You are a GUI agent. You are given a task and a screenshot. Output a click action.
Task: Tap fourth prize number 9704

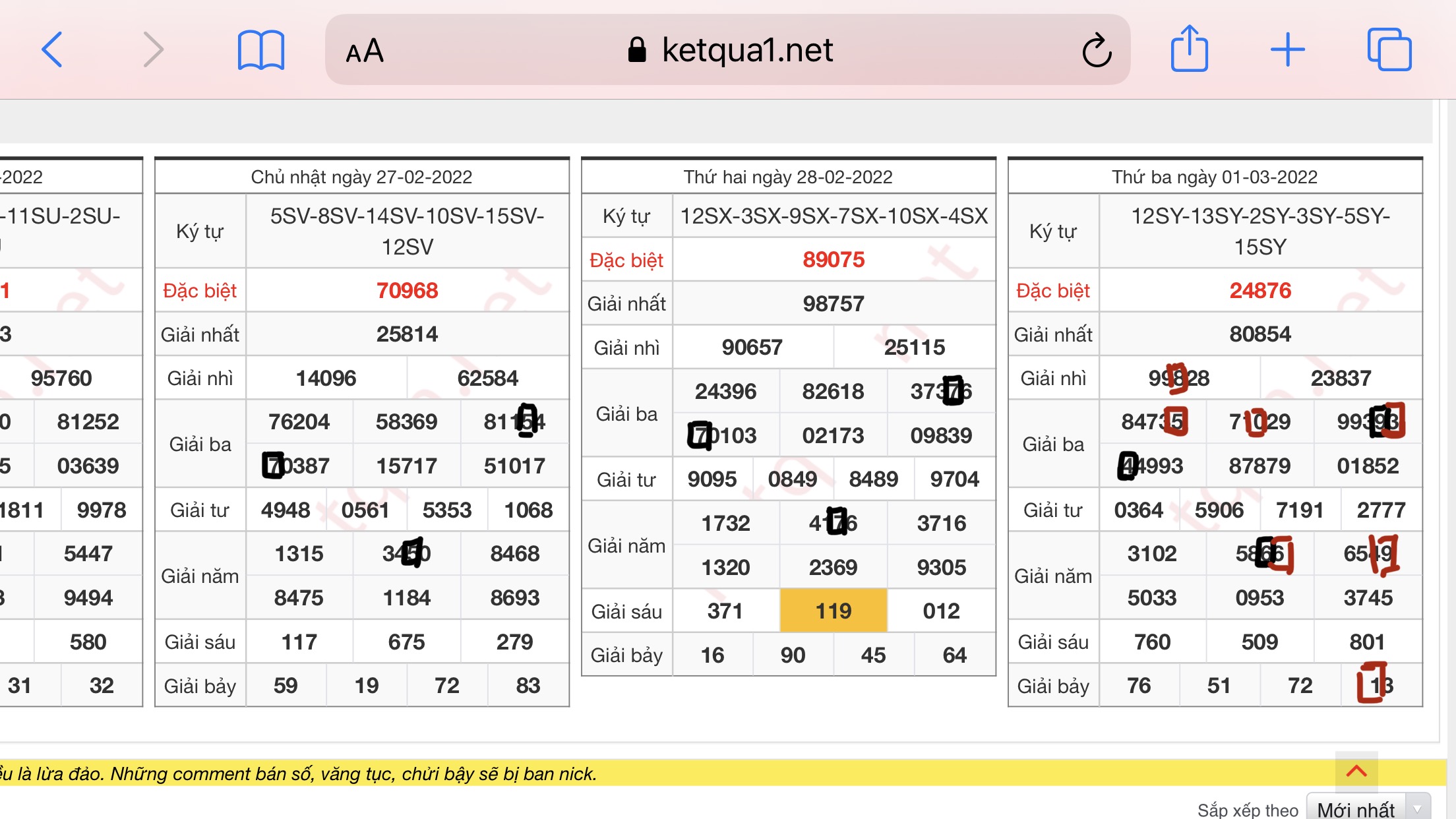pos(955,479)
